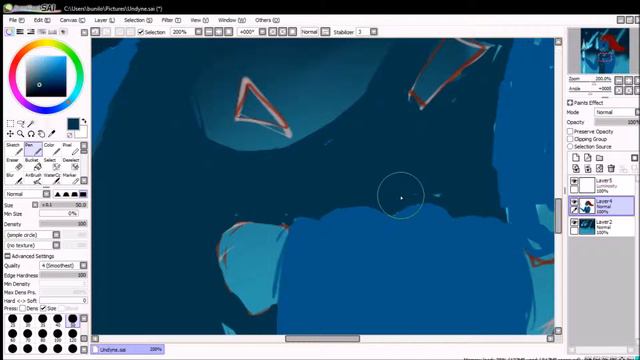Click the New Layer icon
This screenshot has height=360, width=640.
576,158
